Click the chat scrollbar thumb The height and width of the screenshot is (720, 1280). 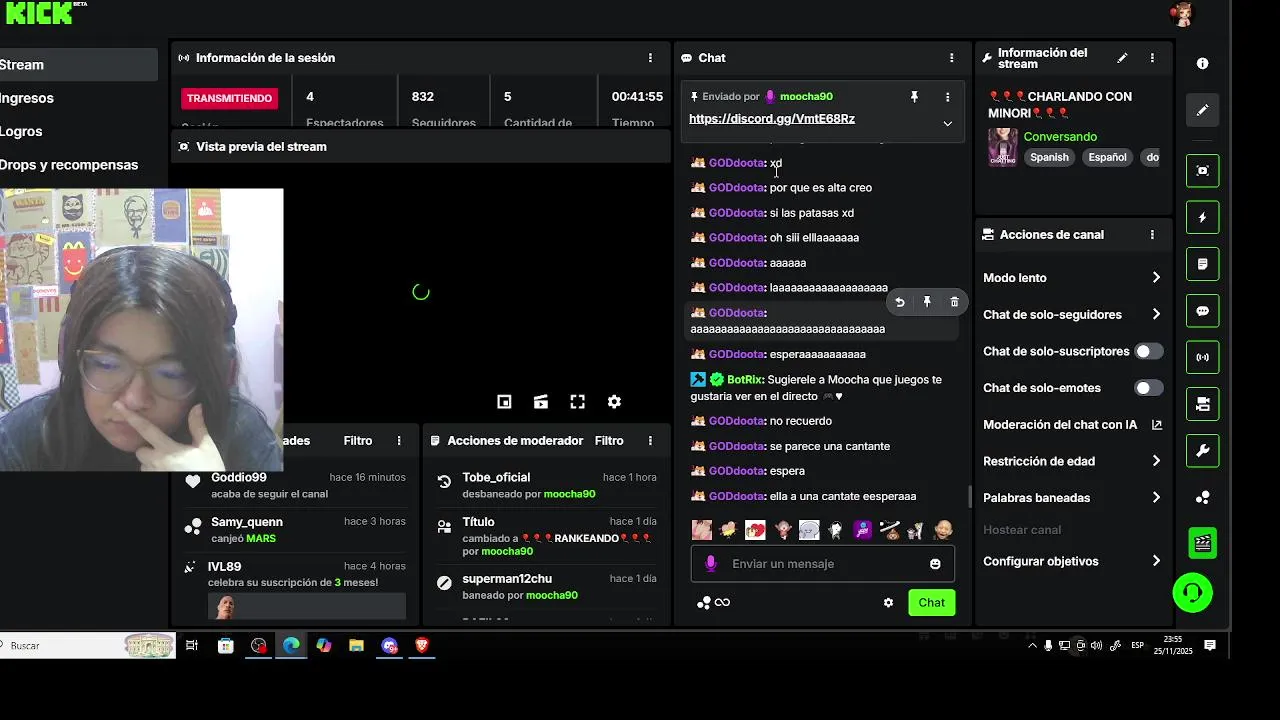[x=968, y=496]
